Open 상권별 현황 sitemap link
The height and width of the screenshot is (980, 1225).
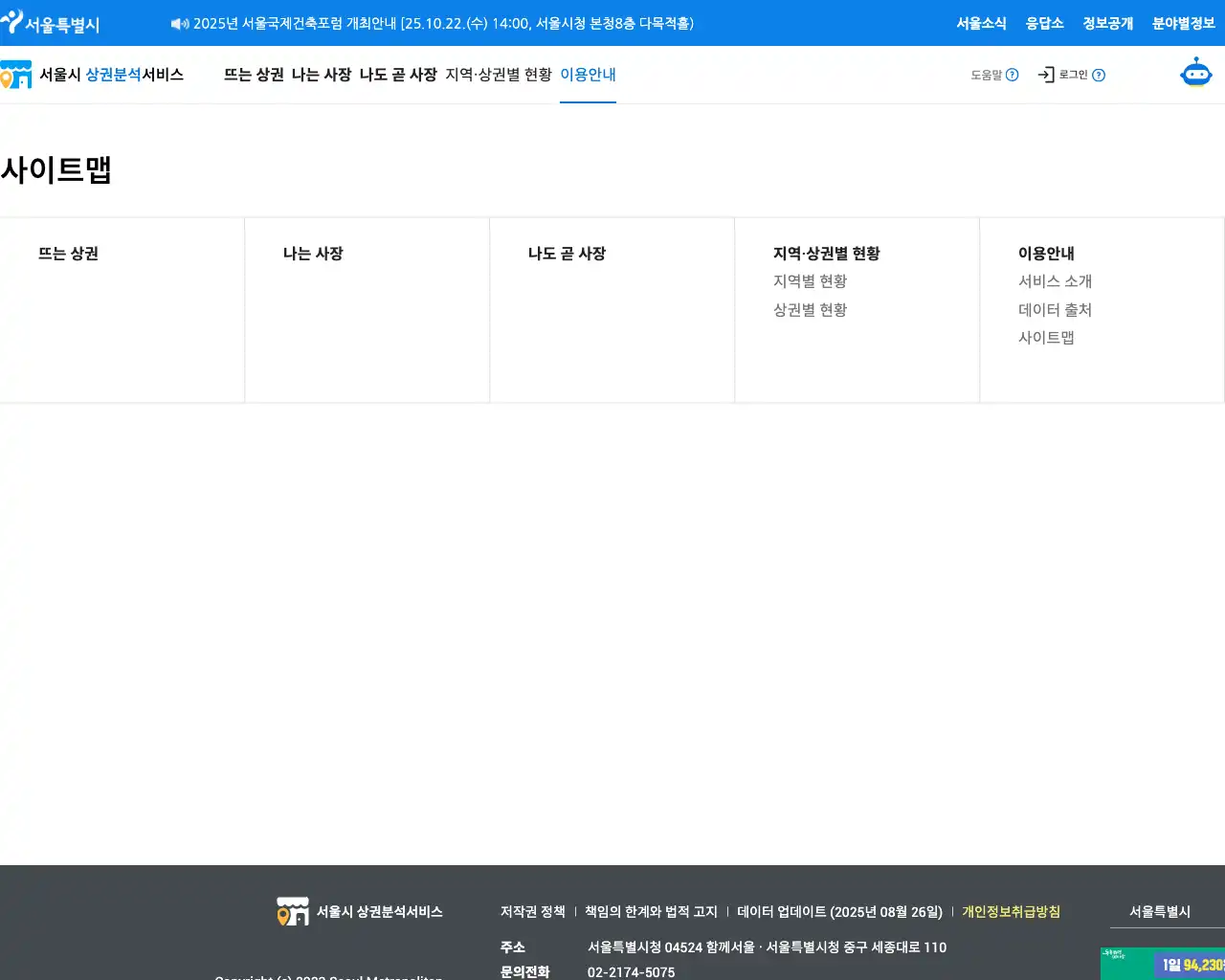tap(810, 310)
